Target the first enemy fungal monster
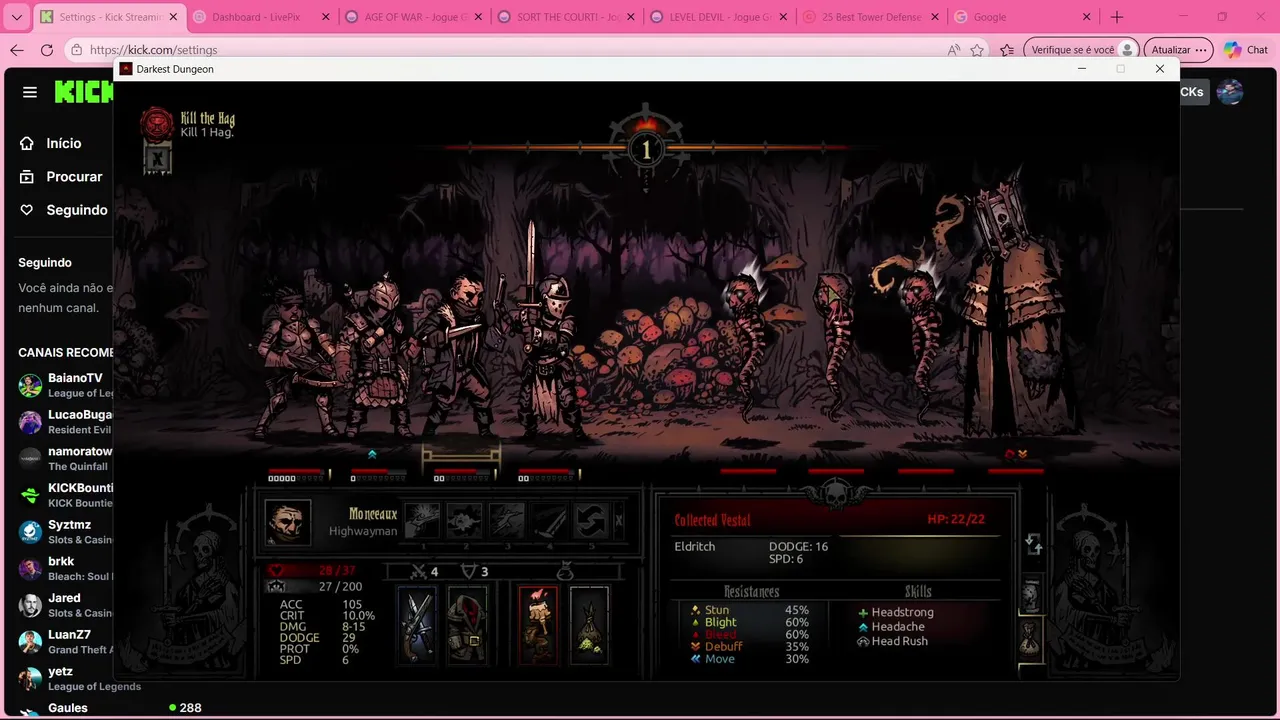Screen dimensions: 1280x720 pos(745,345)
